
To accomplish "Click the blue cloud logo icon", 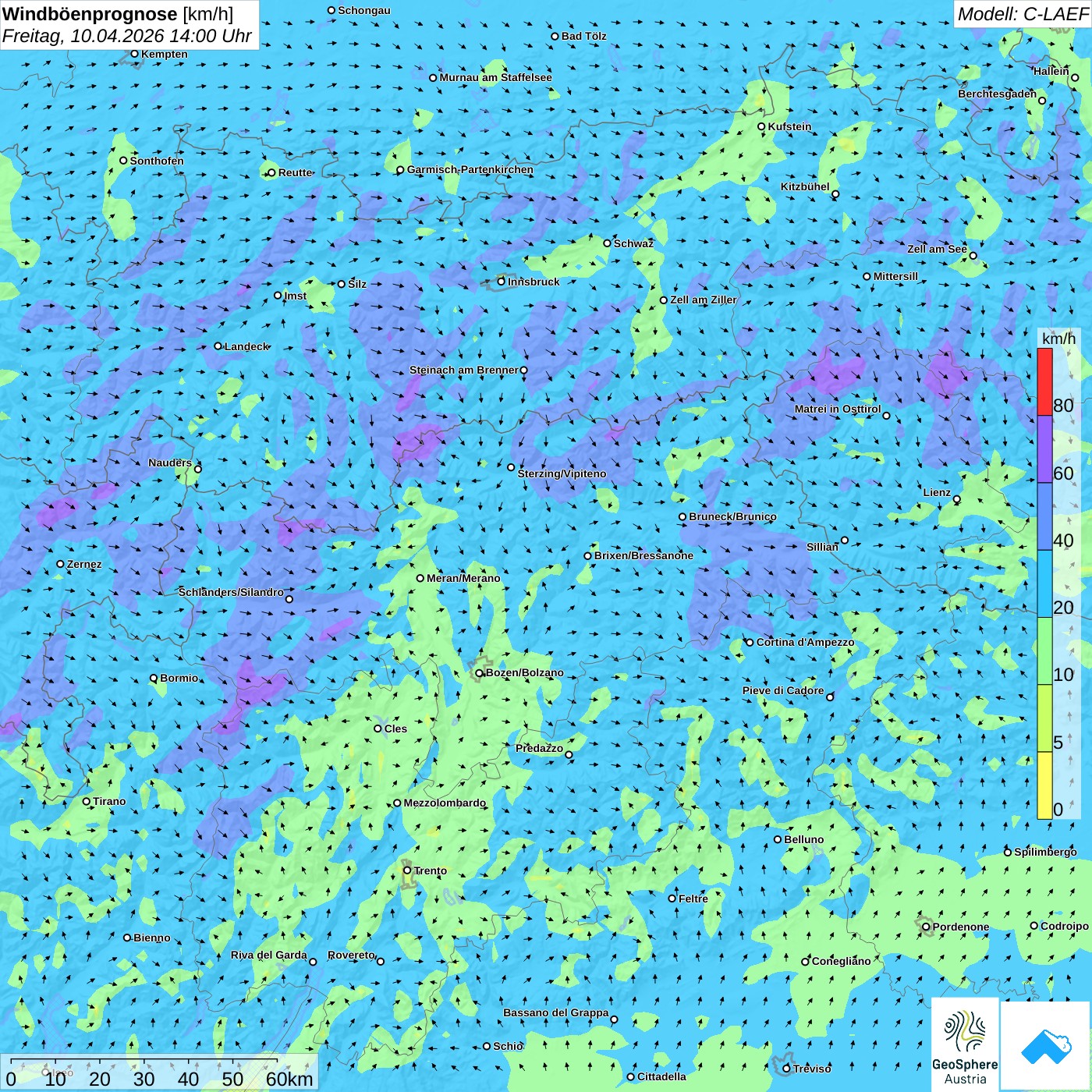I will pos(1046,1045).
